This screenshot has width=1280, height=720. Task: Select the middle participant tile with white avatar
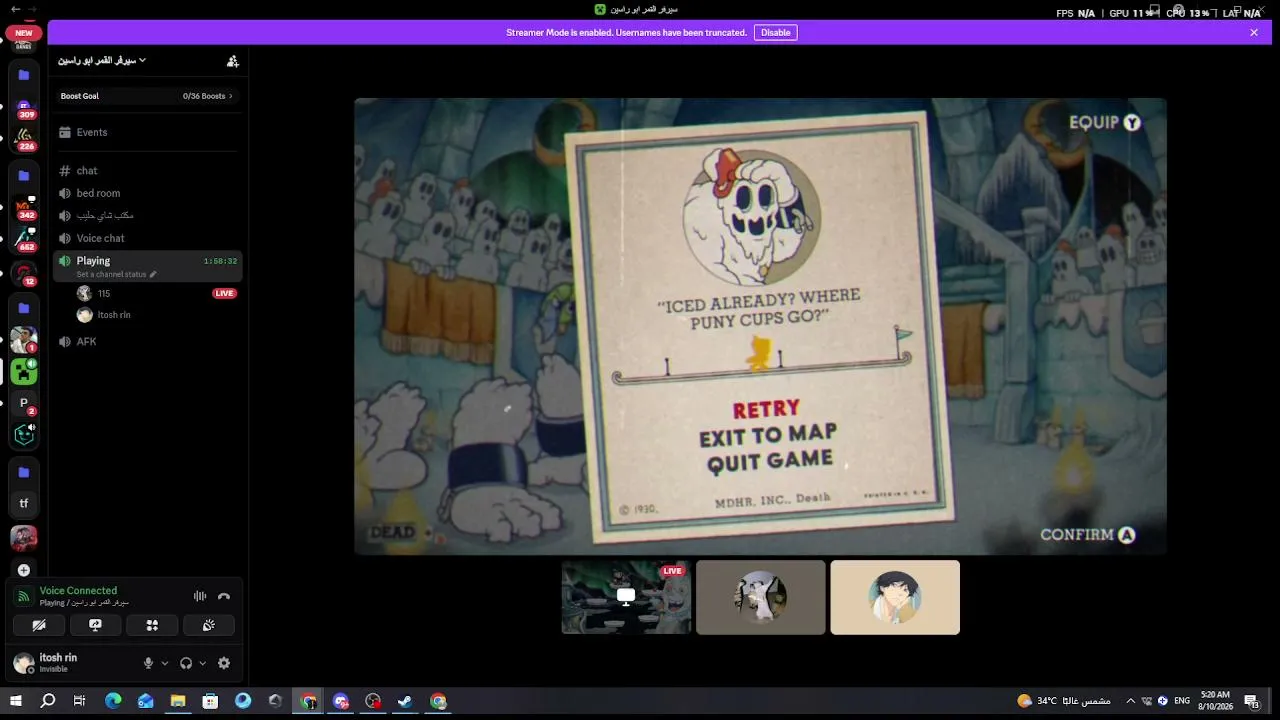click(761, 597)
